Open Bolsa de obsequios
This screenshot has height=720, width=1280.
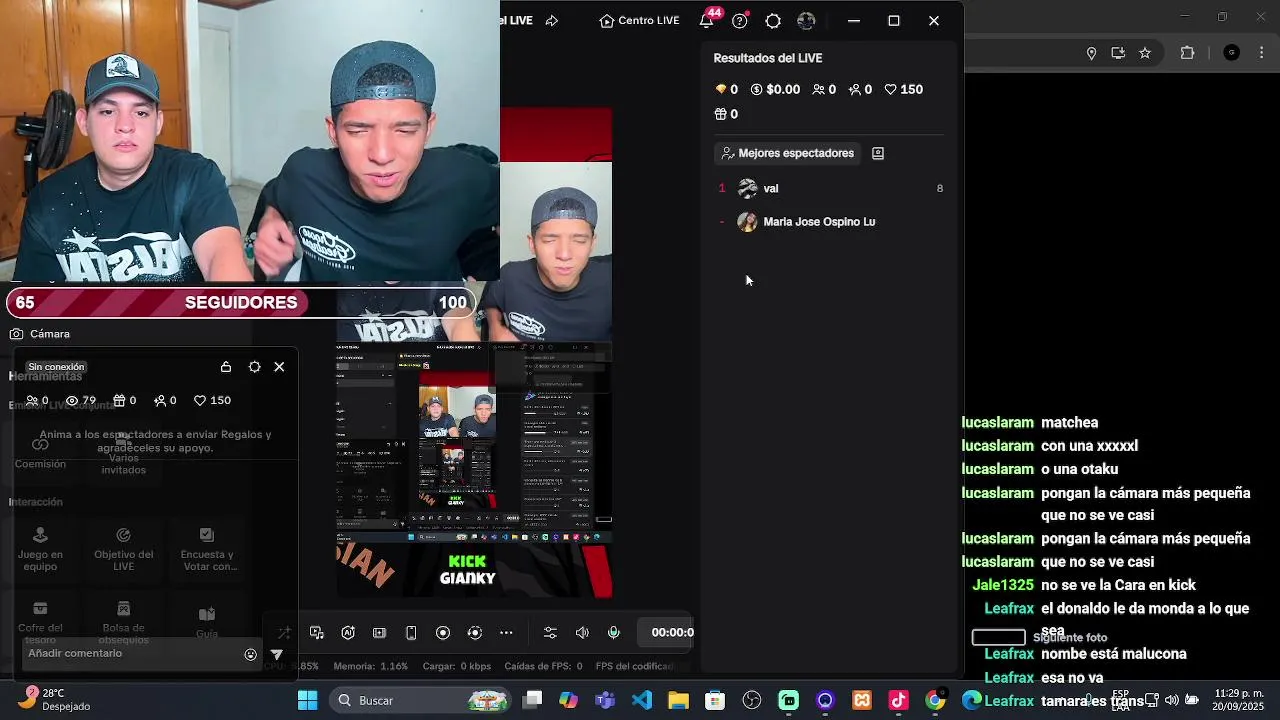click(x=124, y=621)
